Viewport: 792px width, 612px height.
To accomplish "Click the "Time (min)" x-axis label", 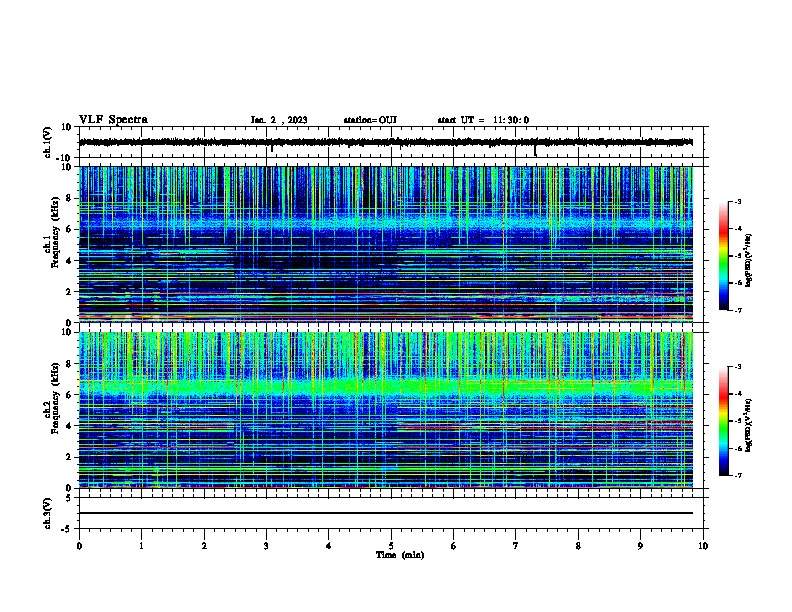I will (x=400, y=555).
